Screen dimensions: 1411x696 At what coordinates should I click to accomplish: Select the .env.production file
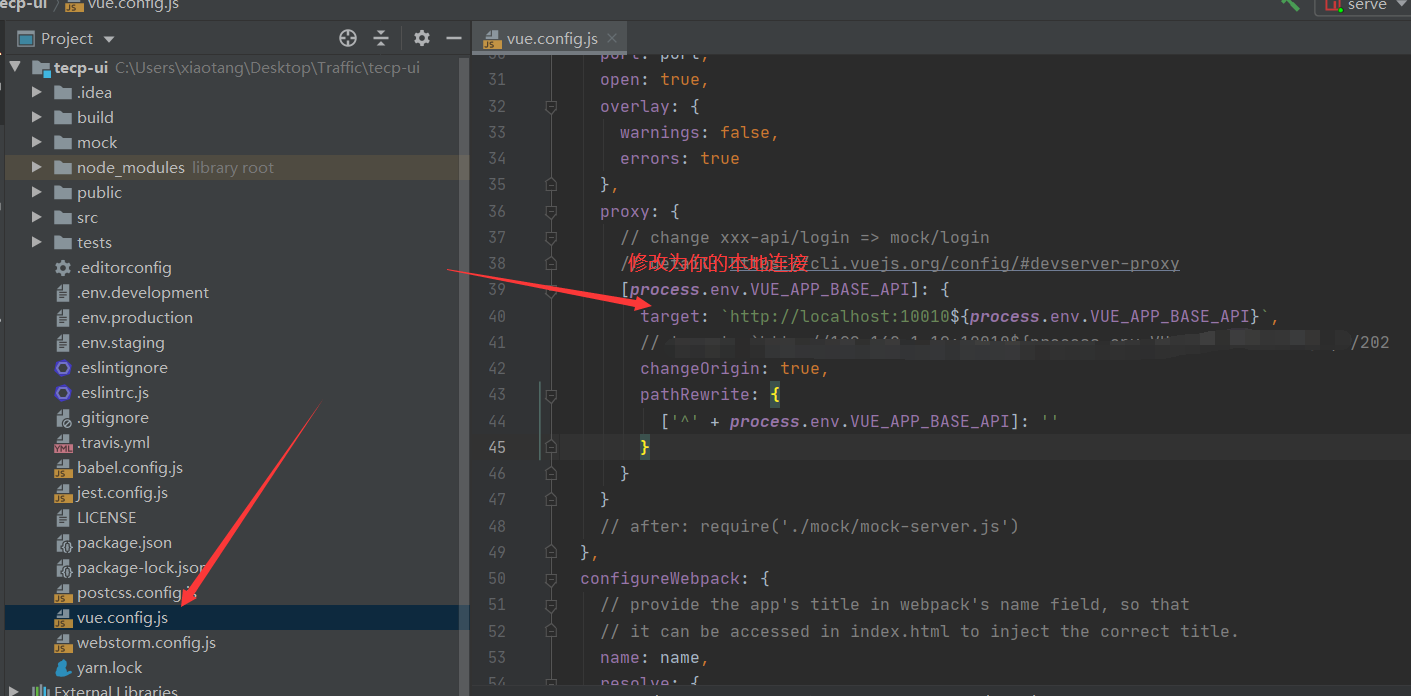[135, 317]
